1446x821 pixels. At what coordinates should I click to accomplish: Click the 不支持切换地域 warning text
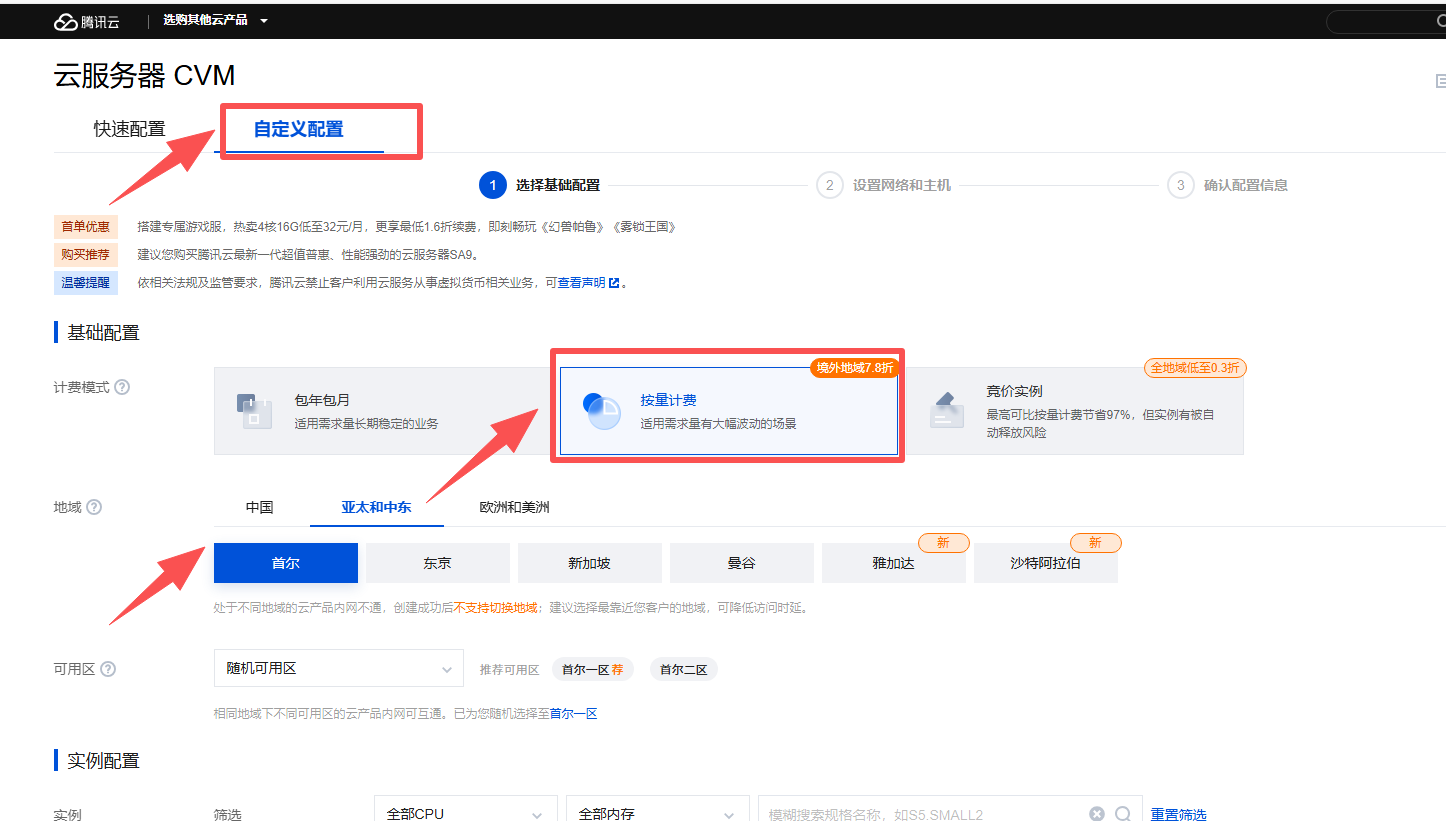point(497,608)
